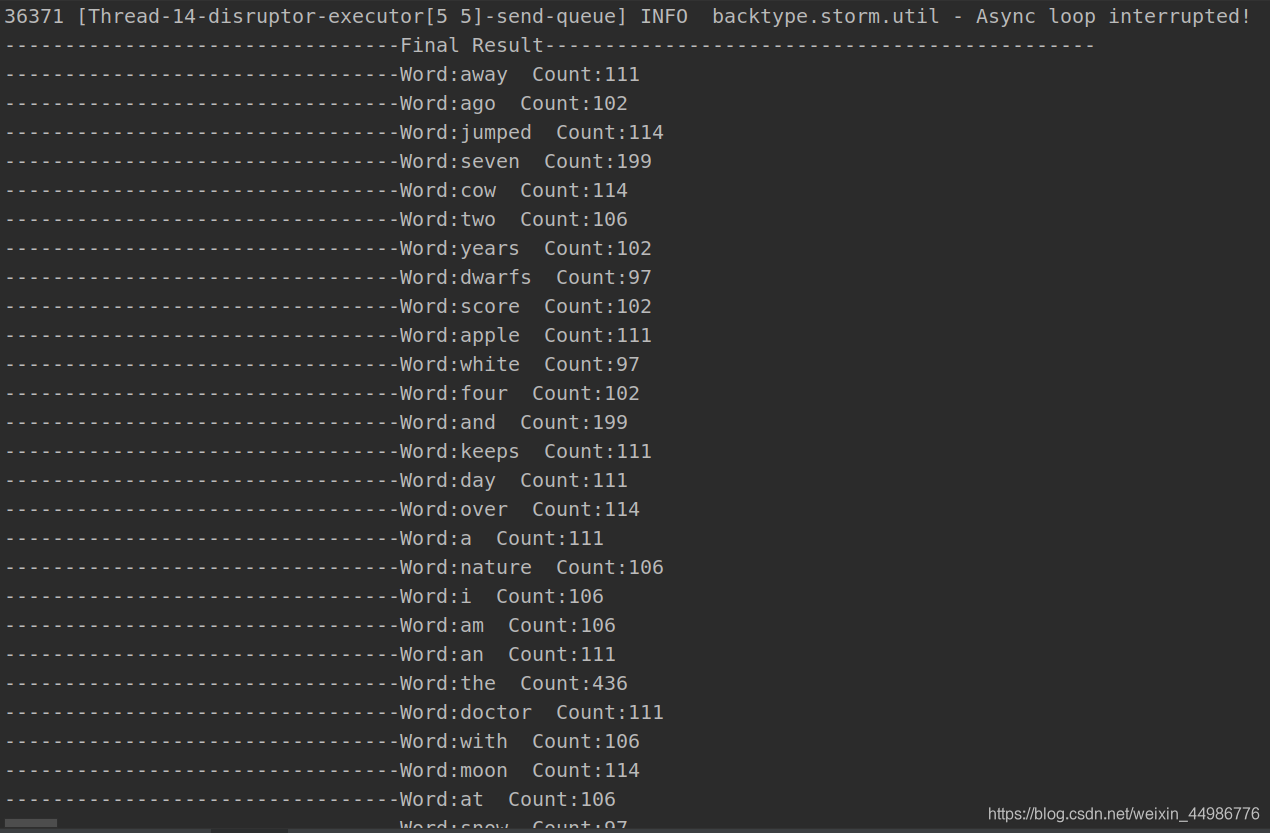The image size is (1270, 833).
Task: Click the 'Word:score Count:102' line
Action: [x=327, y=306]
